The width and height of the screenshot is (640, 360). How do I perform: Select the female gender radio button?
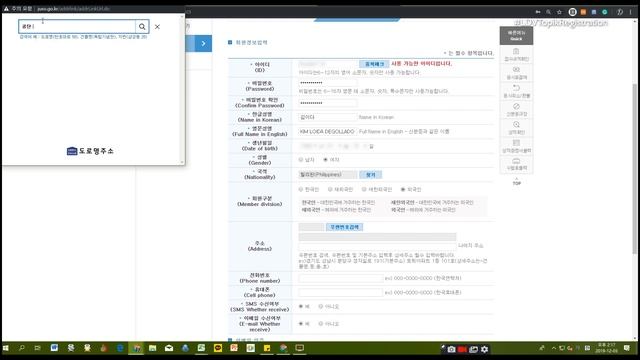325,160
